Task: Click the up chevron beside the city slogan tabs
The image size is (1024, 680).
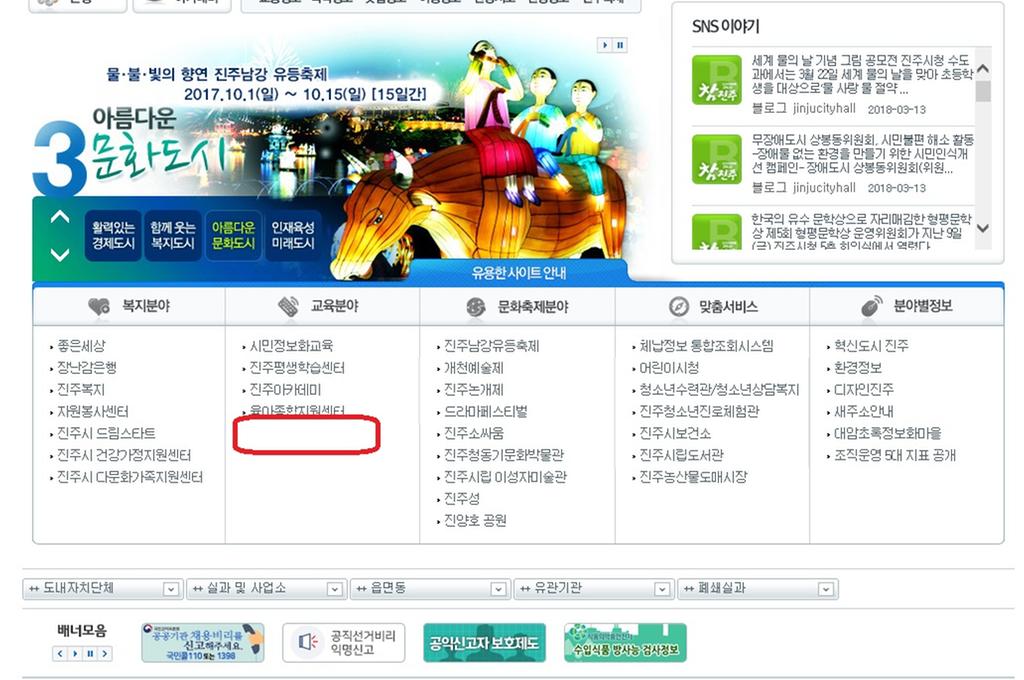Action: point(60,218)
